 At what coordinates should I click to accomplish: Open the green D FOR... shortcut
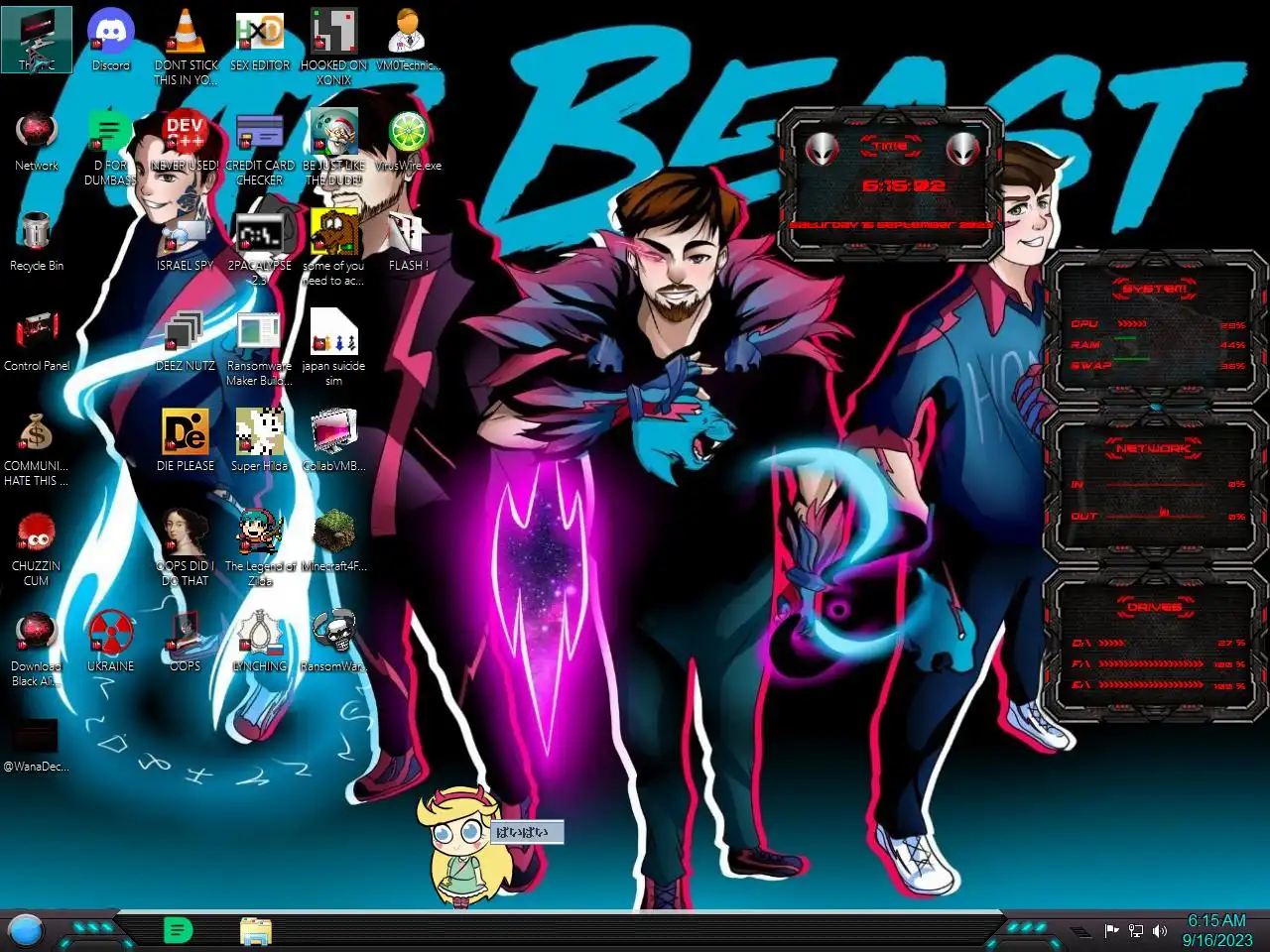(x=110, y=147)
